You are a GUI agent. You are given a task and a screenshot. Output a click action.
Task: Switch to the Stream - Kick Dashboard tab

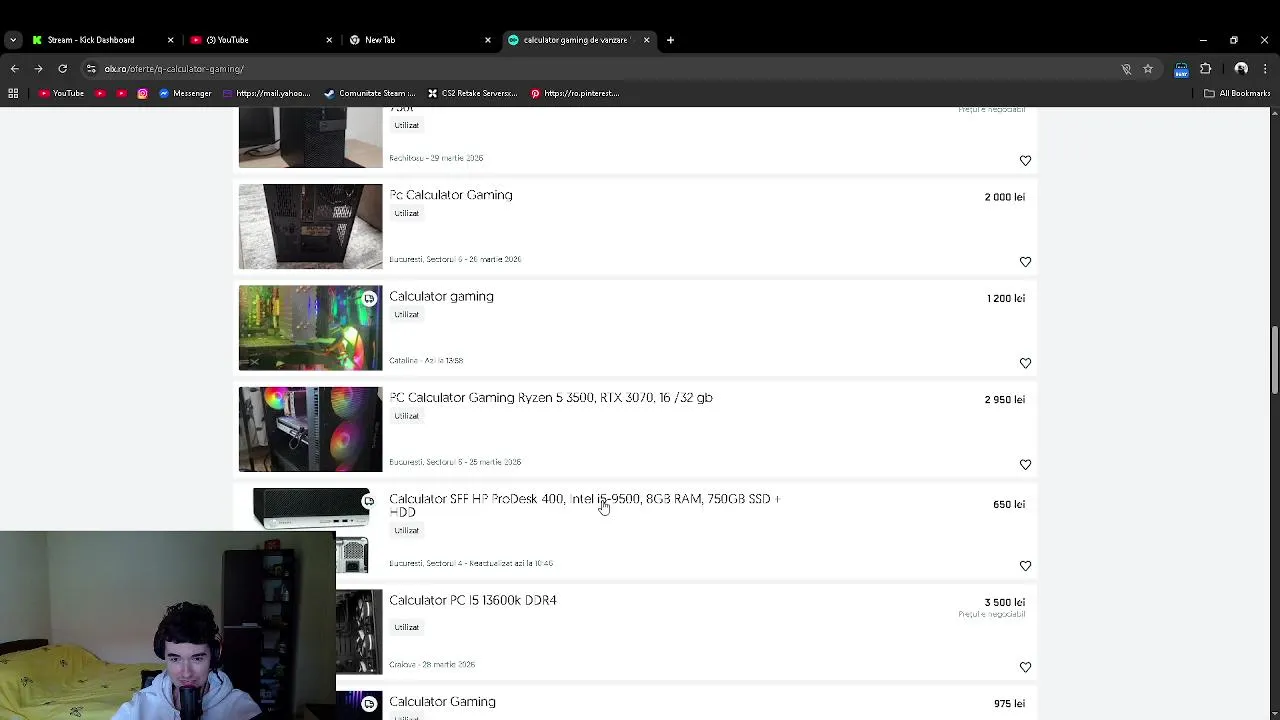tap(91, 40)
